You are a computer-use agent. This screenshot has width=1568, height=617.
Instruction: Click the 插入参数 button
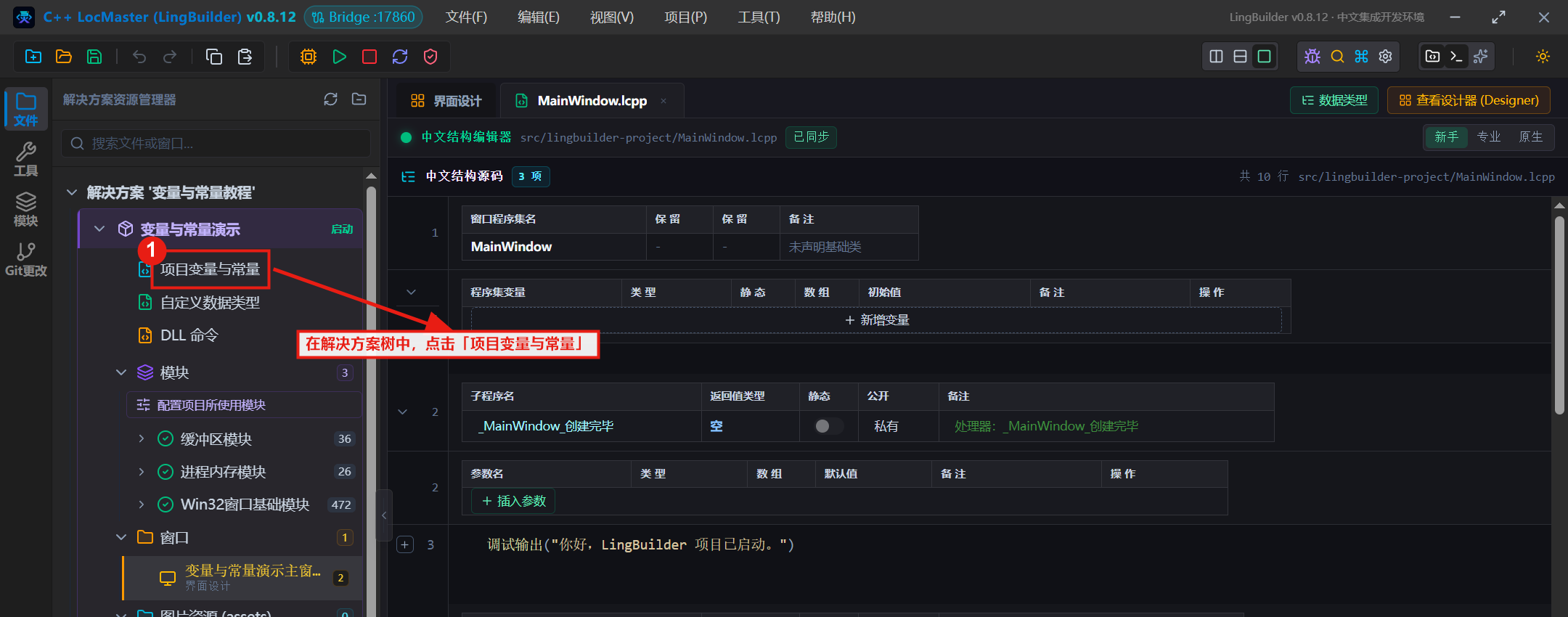click(x=513, y=501)
